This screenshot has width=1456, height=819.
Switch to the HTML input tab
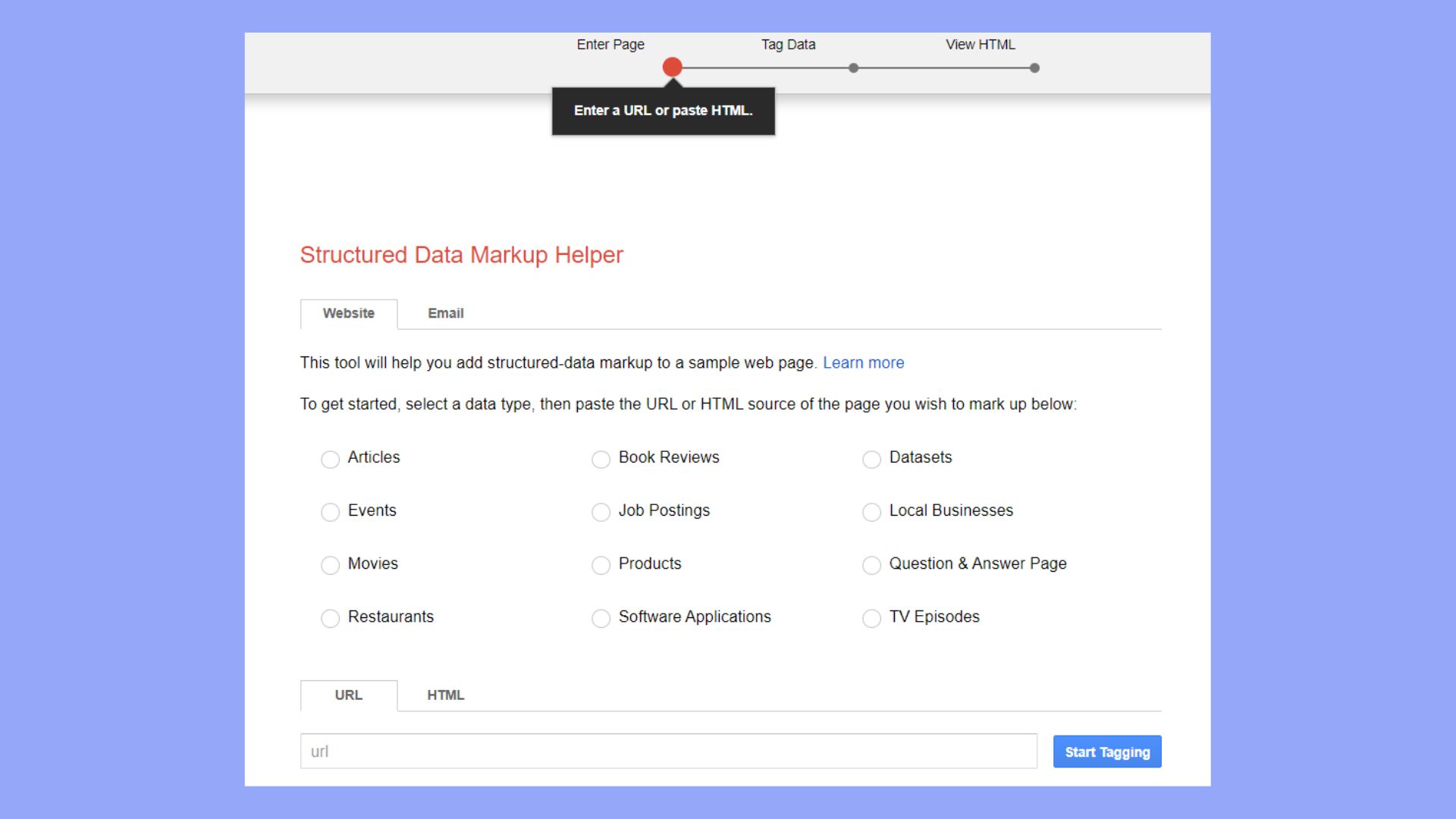tap(445, 695)
